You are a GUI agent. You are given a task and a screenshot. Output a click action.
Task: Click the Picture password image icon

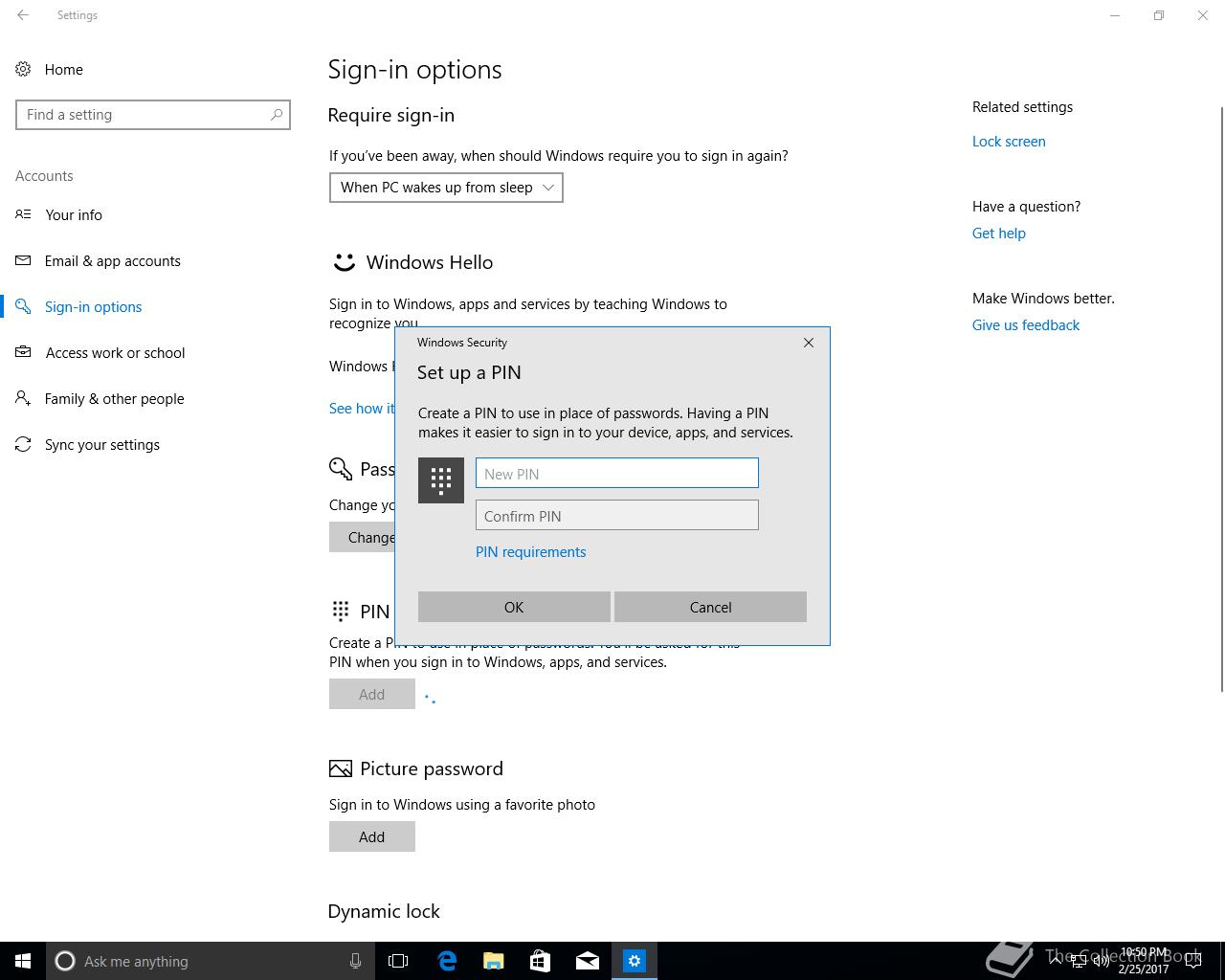point(340,768)
